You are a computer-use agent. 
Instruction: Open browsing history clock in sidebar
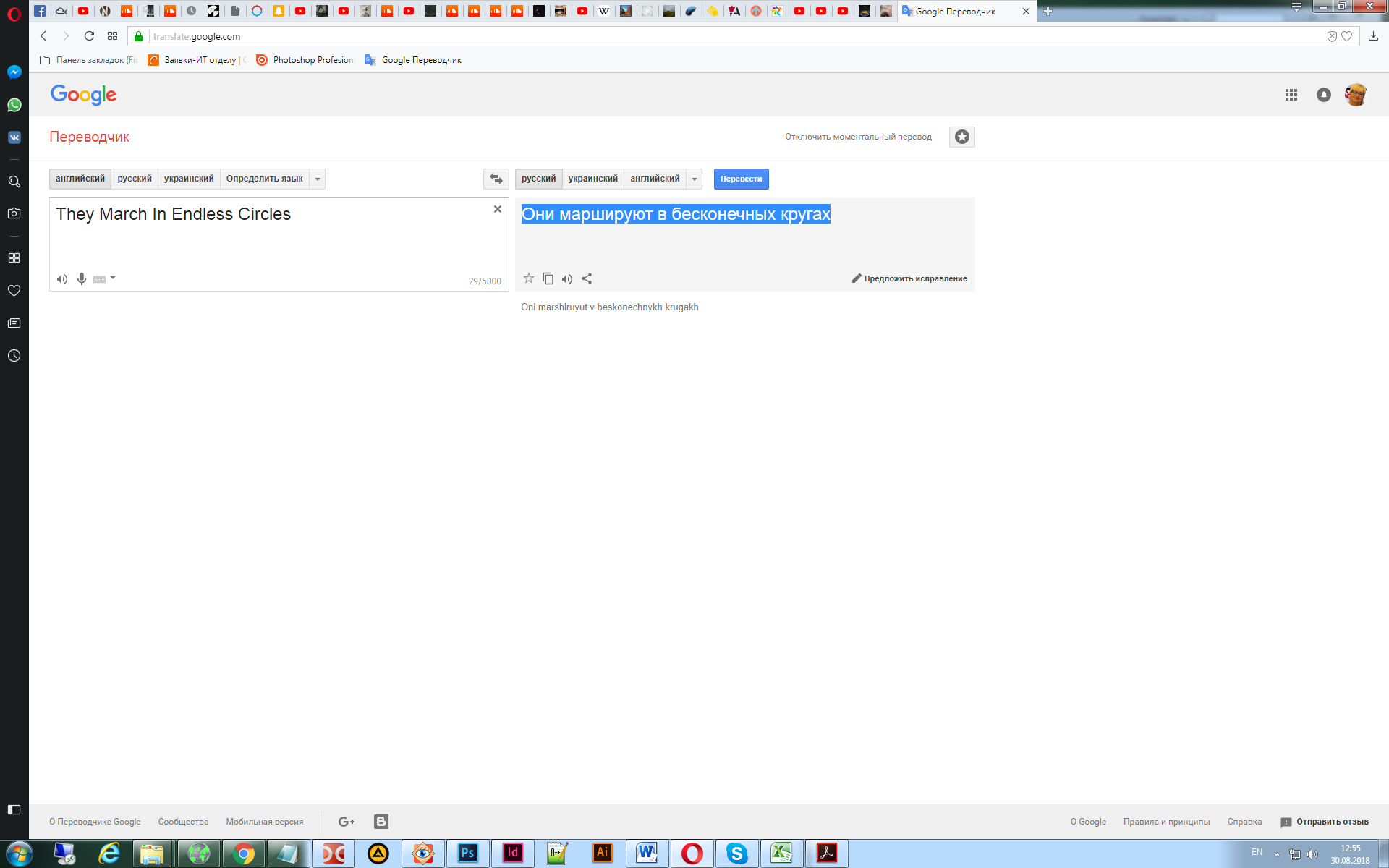pos(14,355)
